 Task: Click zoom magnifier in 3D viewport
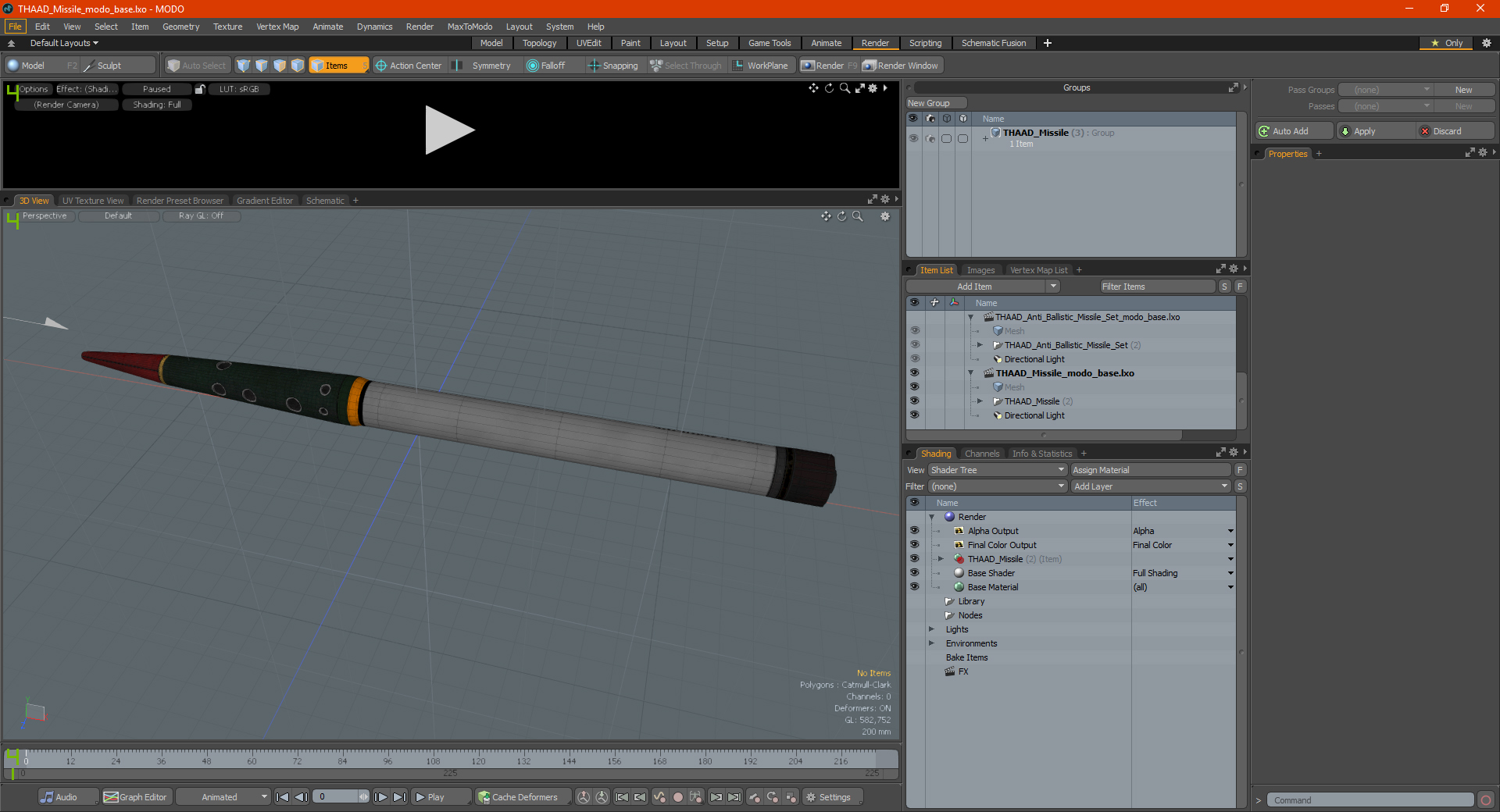pos(858,216)
